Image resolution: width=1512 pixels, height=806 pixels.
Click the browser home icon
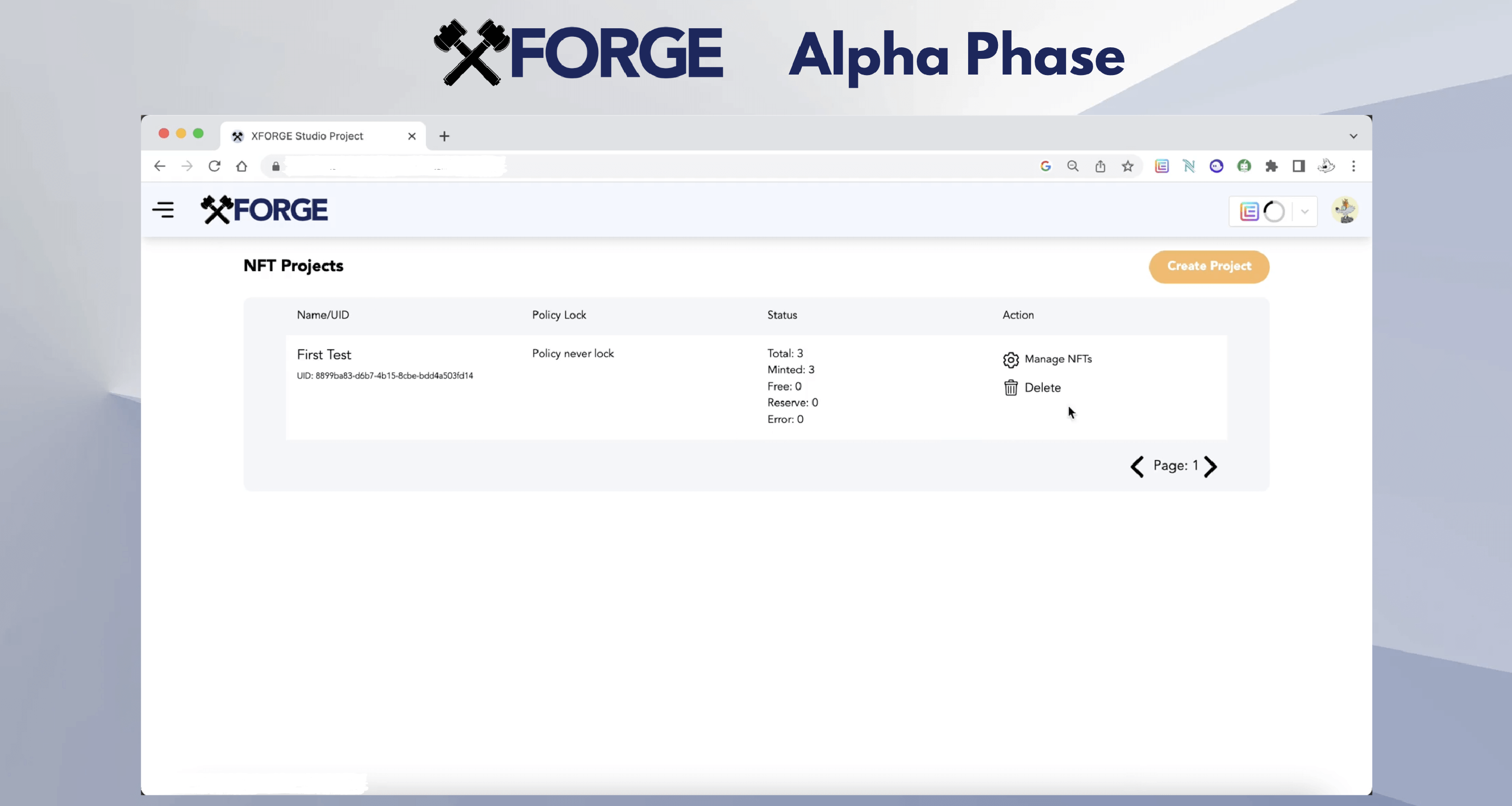tap(242, 167)
